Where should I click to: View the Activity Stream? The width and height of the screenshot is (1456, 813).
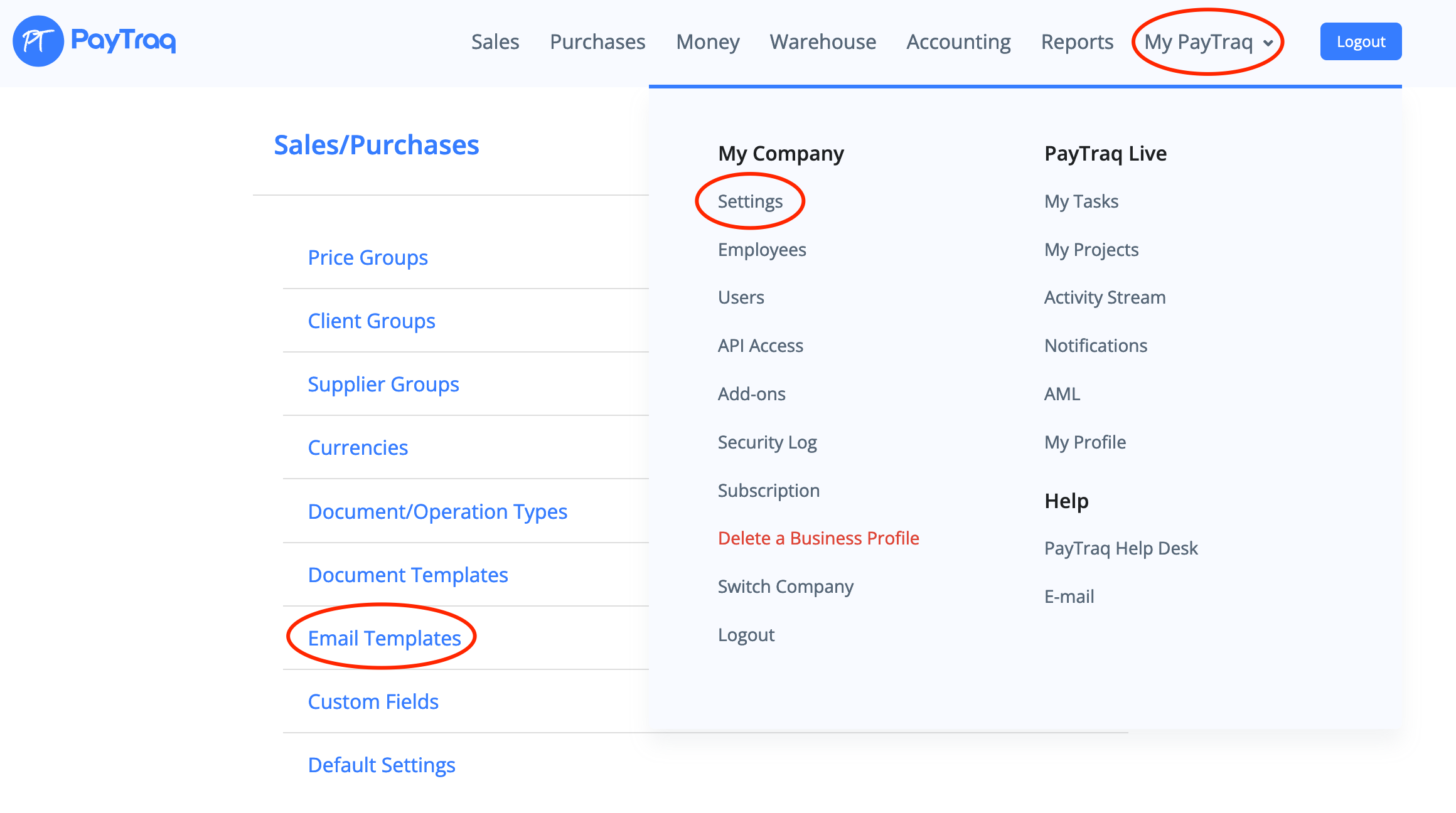(1105, 297)
